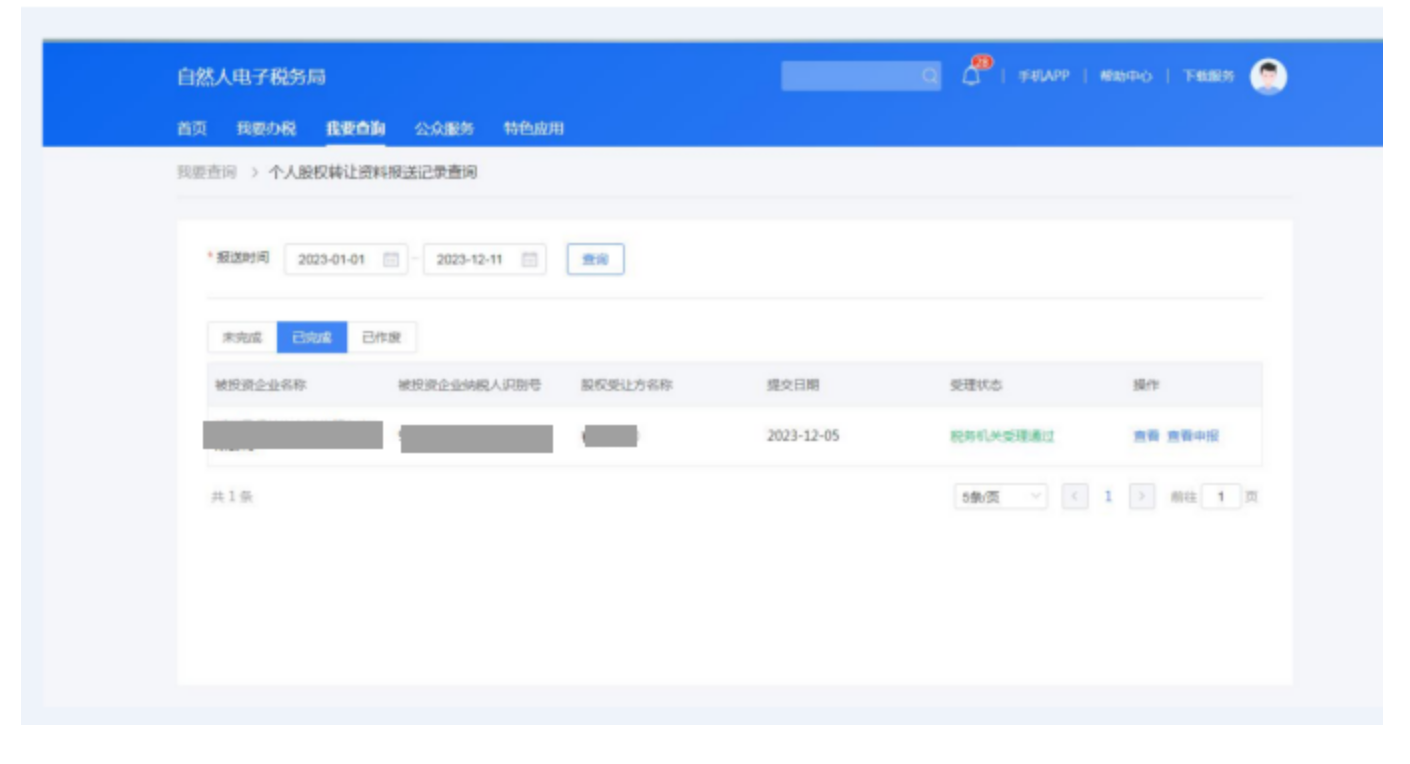Click the calendar icon for start date 2023-01-01
1410x764 pixels.
tap(391, 260)
